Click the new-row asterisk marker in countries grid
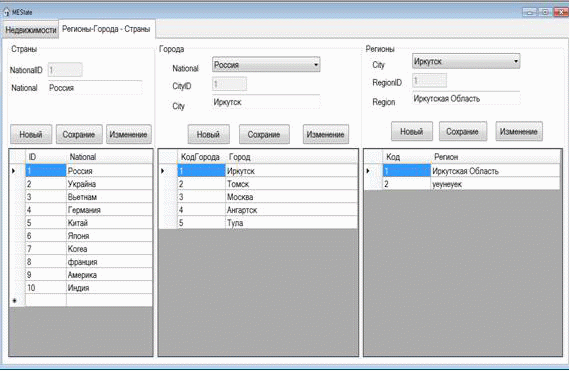Image resolution: width=570 pixels, height=371 pixels. tap(15, 301)
